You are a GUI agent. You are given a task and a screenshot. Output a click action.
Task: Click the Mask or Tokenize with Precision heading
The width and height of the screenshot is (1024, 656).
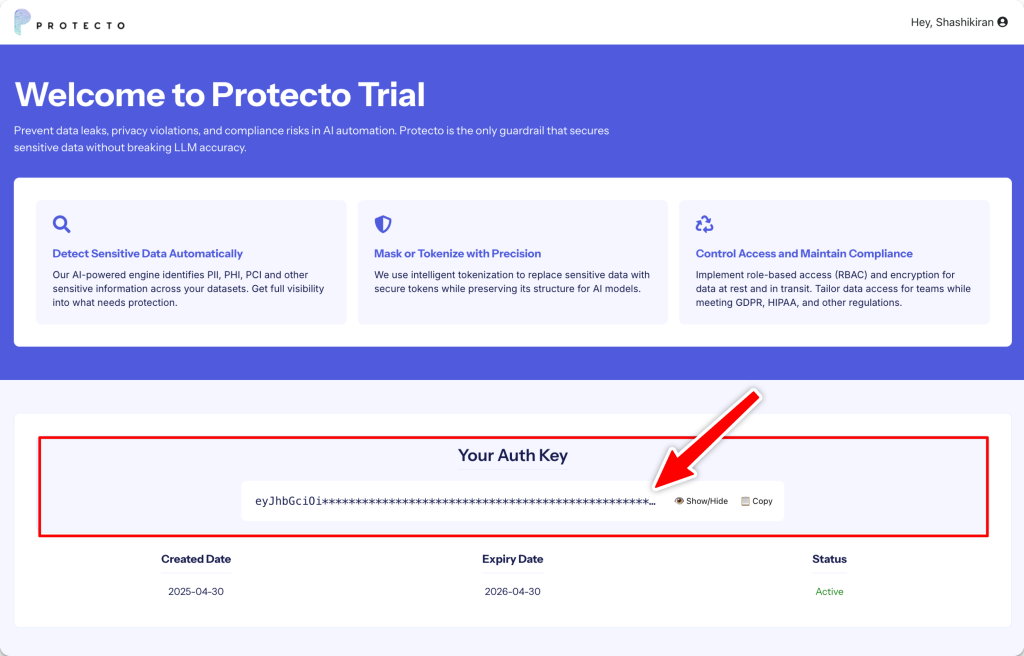(457, 254)
